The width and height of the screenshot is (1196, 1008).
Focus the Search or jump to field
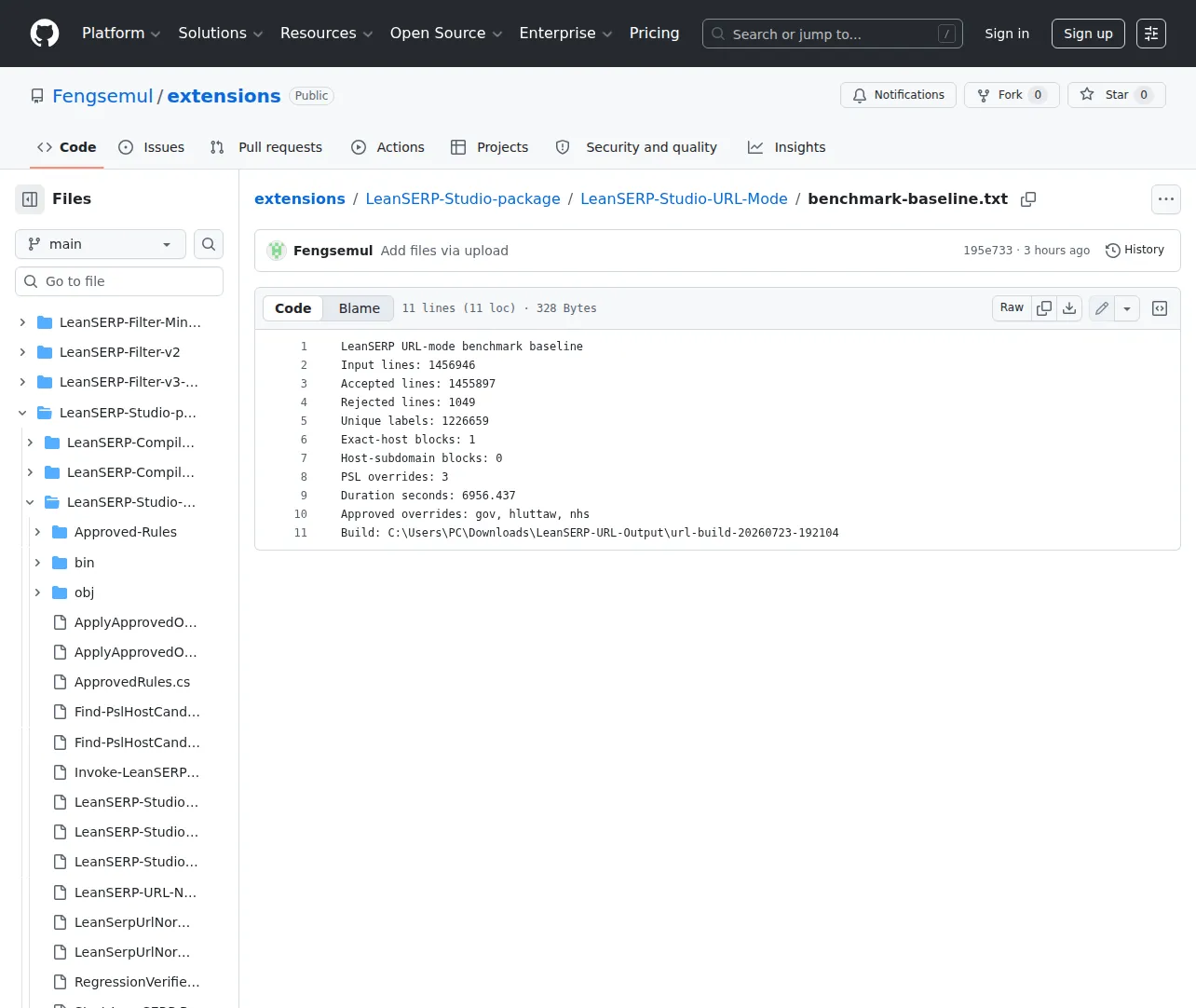pos(833,34)
